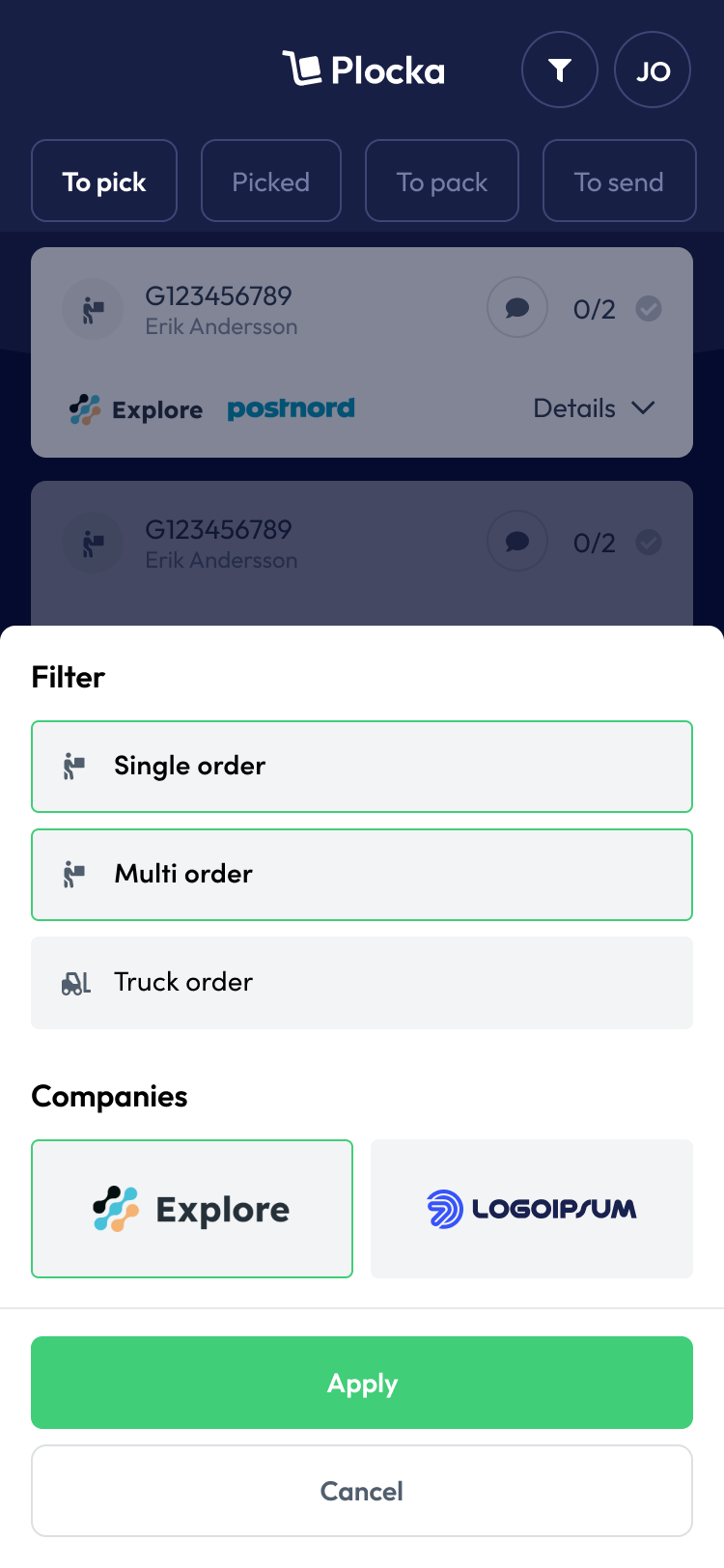This screenshot has width=724, height=1568.
Task: Open comments bubble on first order card
Action: [x=517, y=308]
